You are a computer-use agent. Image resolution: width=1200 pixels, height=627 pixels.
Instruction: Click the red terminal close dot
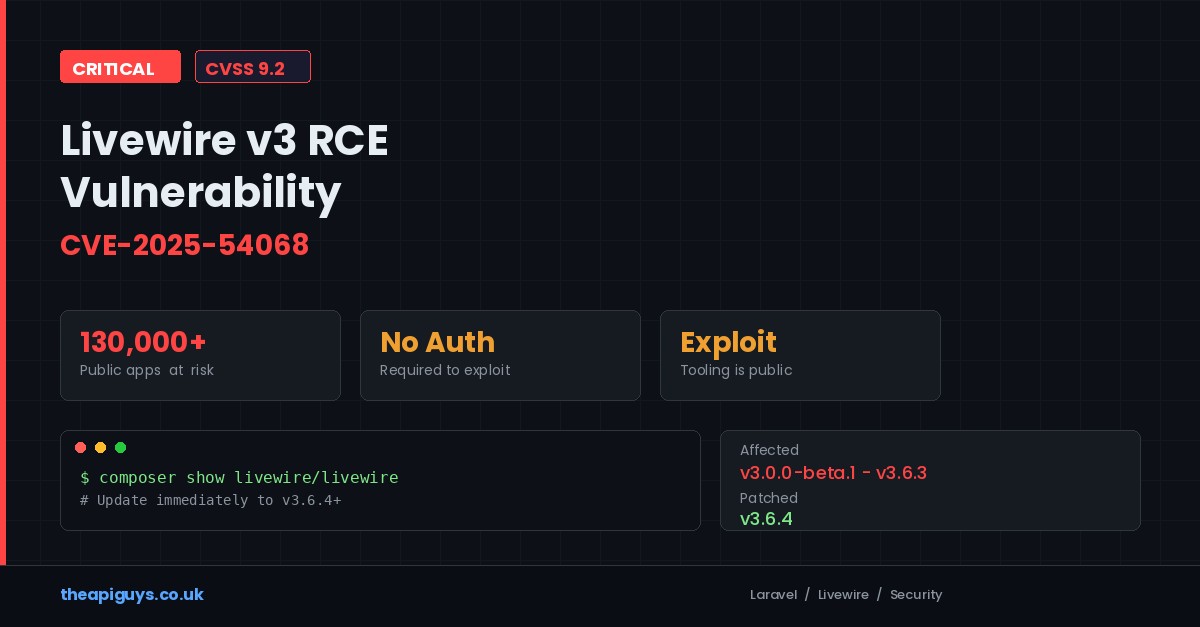[80, 447]
